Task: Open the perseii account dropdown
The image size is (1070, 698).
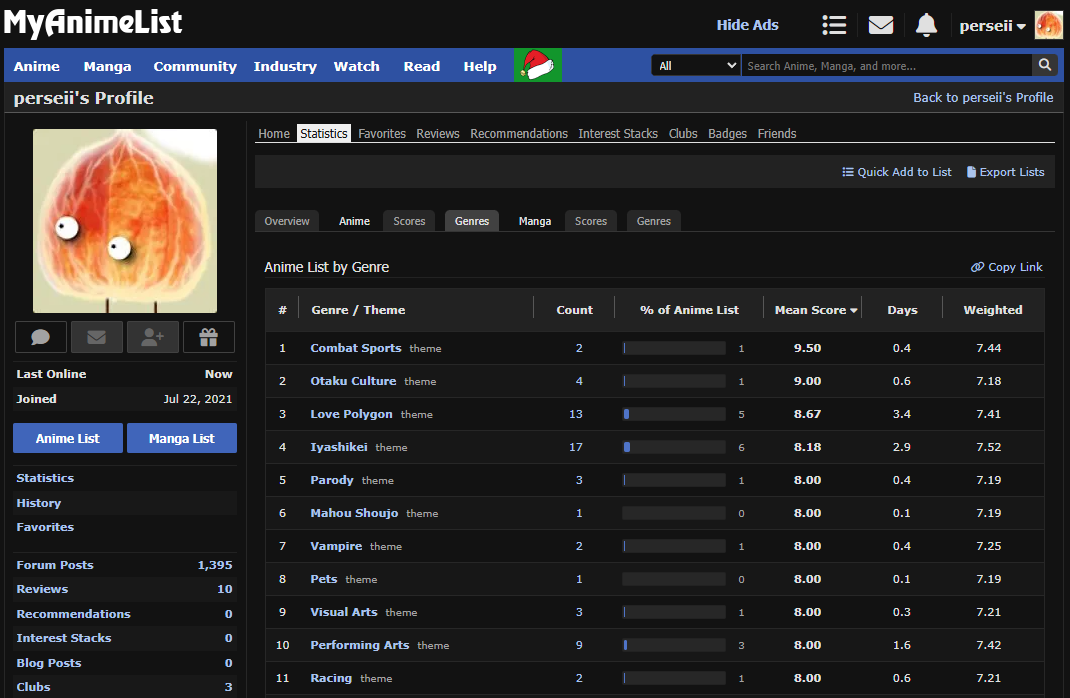Action: coord(992,26)
